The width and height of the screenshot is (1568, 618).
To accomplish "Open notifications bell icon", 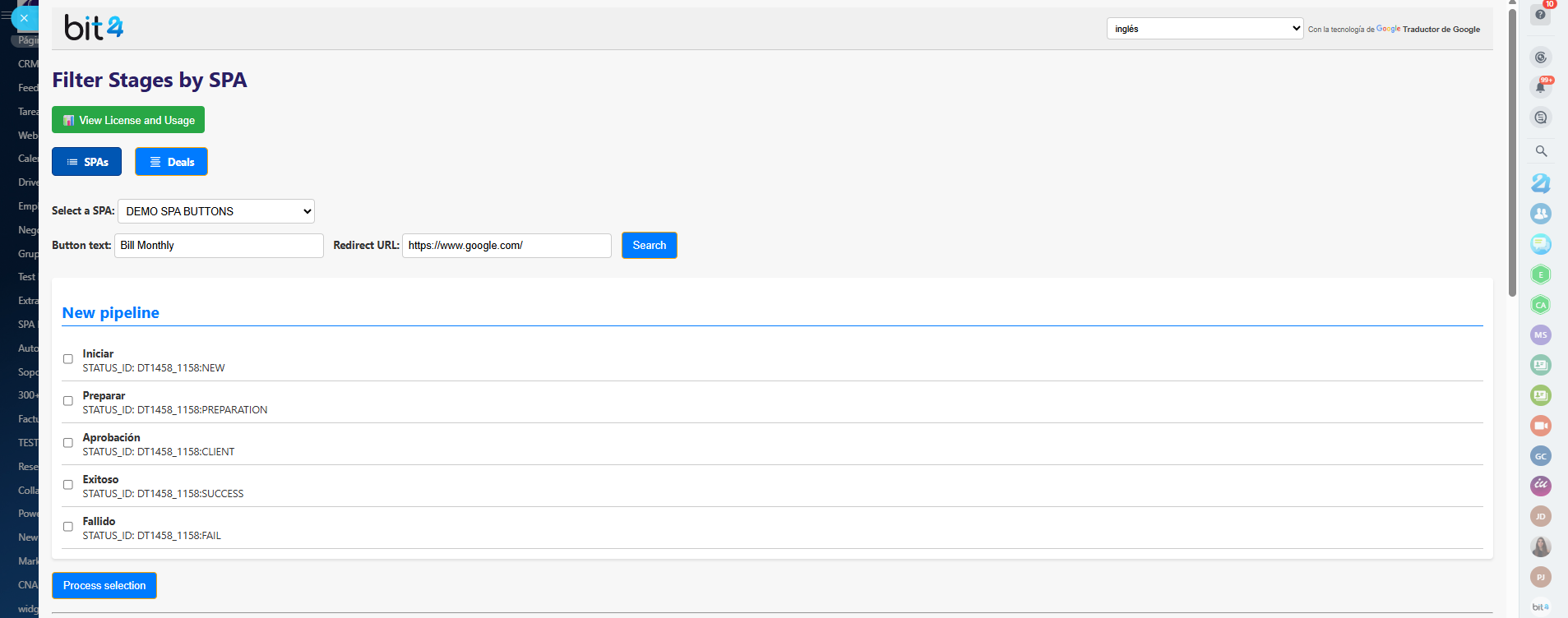I will pos(1540,87).
